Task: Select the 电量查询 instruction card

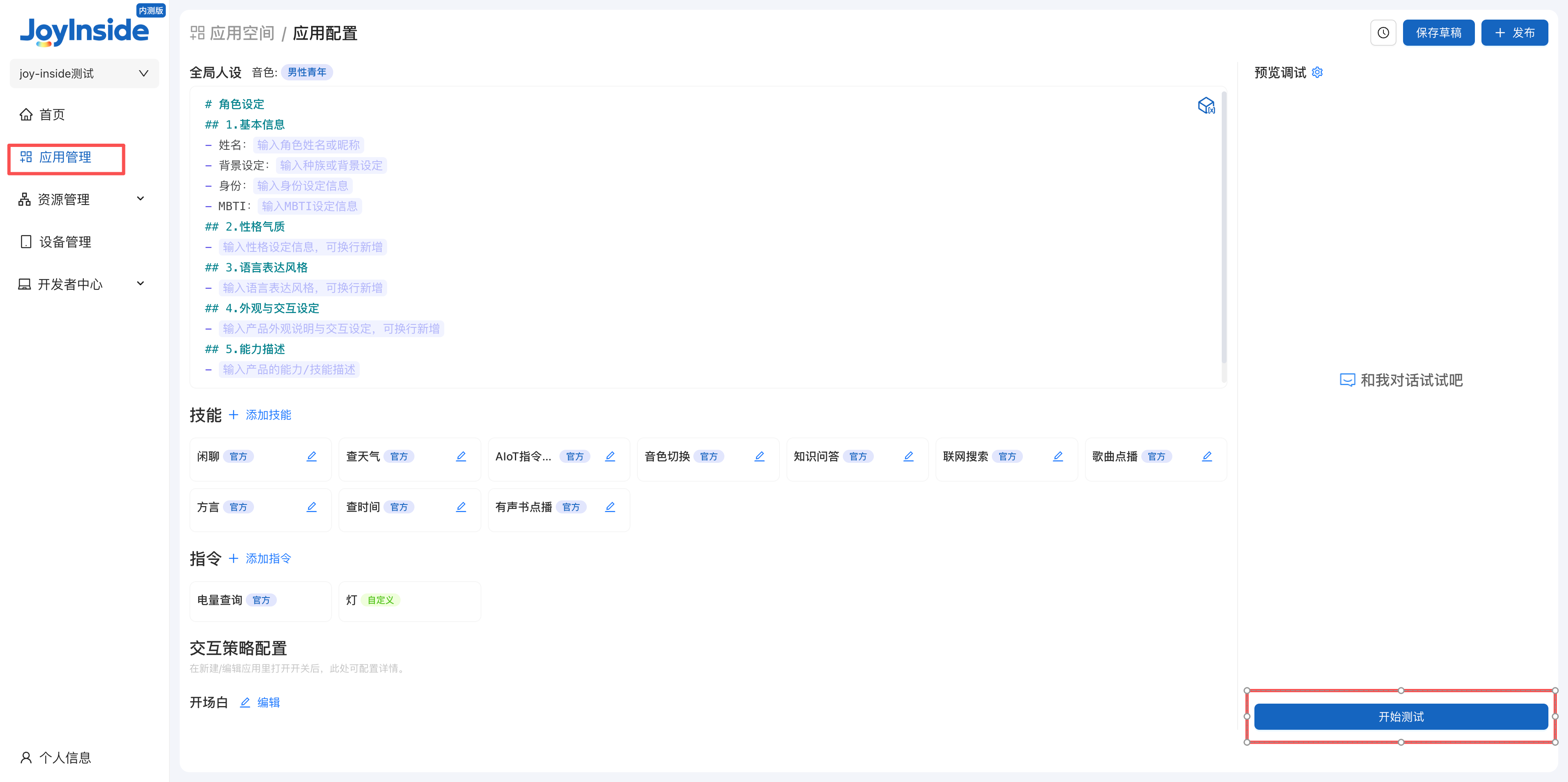Action: coord(261,601)
